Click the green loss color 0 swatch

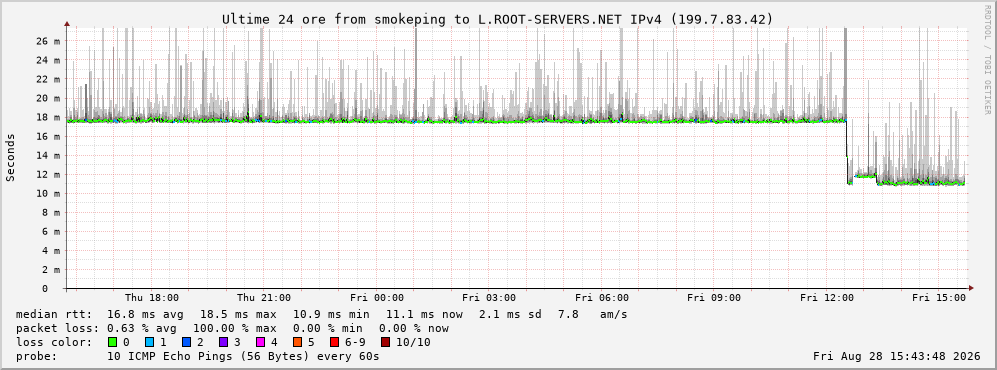(x=113, y=343)
